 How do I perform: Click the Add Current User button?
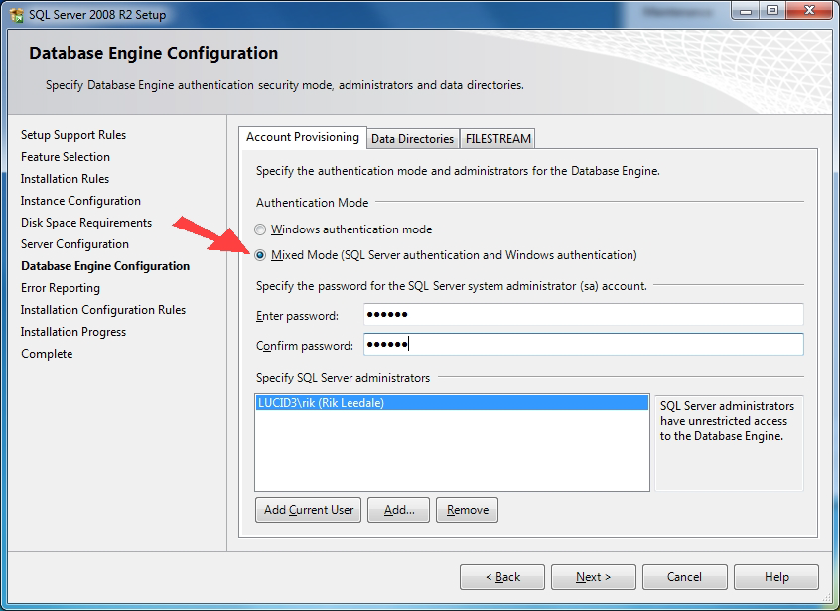tap(308, 510)
